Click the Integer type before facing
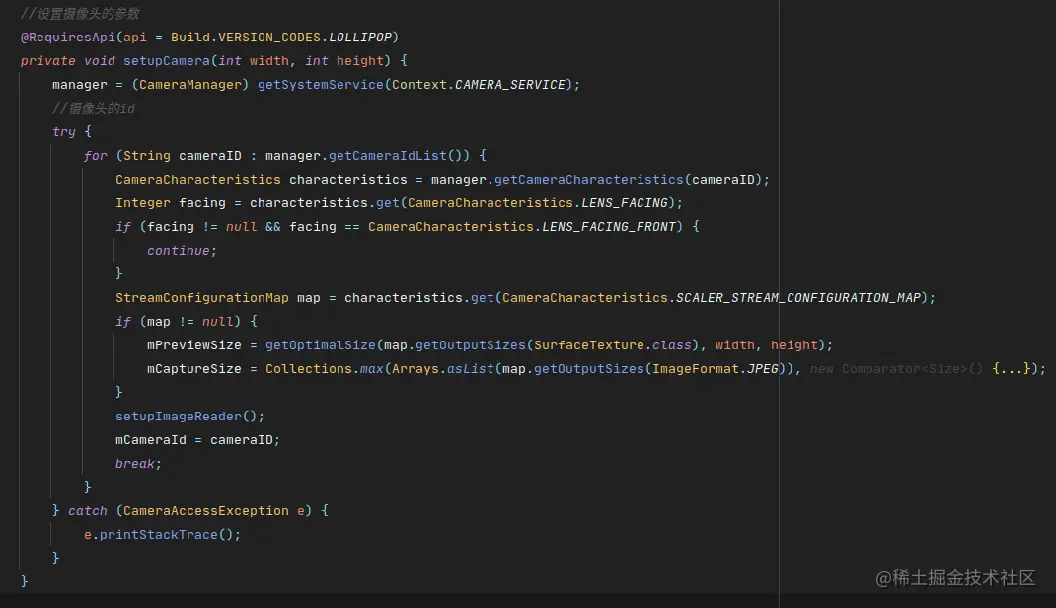The image size is (1056, 608). coord(143,203)
